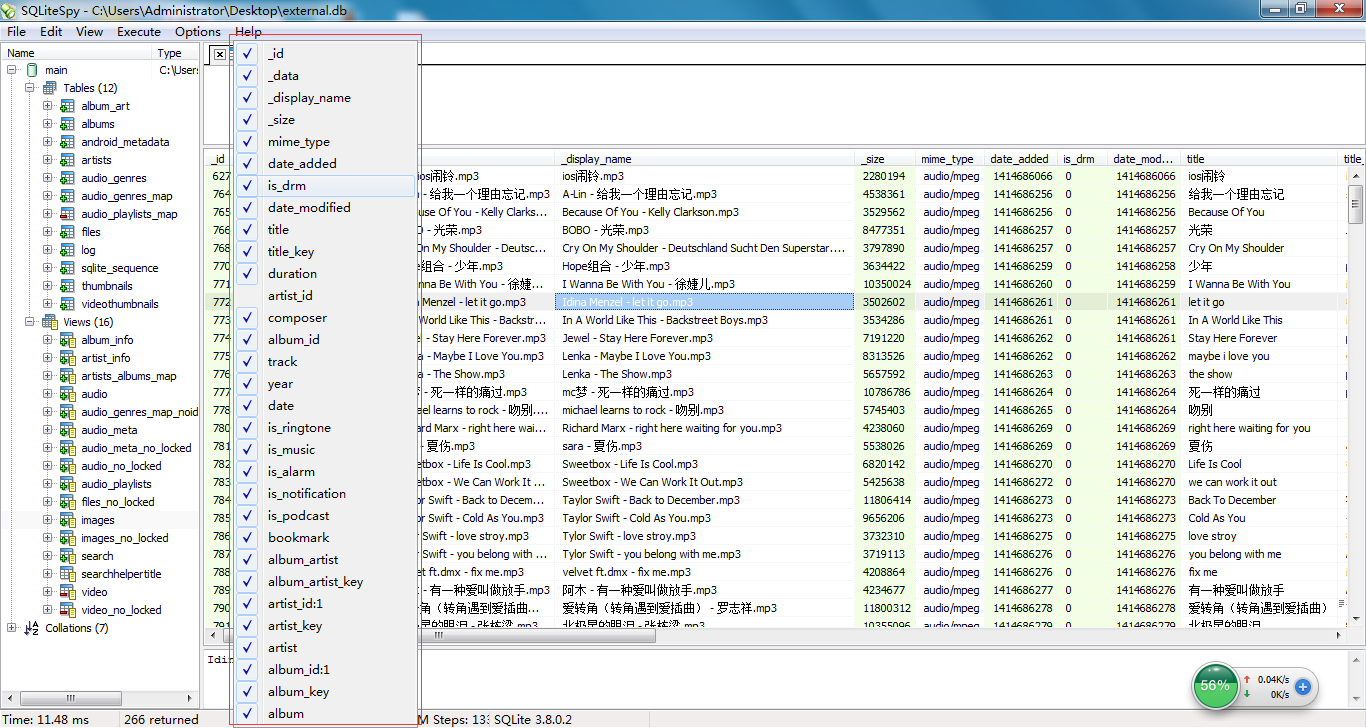Open the Edit menu

51,32
